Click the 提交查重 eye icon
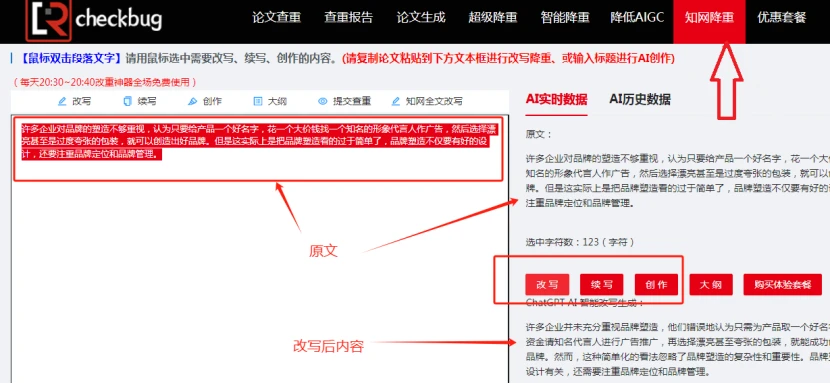 click(x=323, y=101)
